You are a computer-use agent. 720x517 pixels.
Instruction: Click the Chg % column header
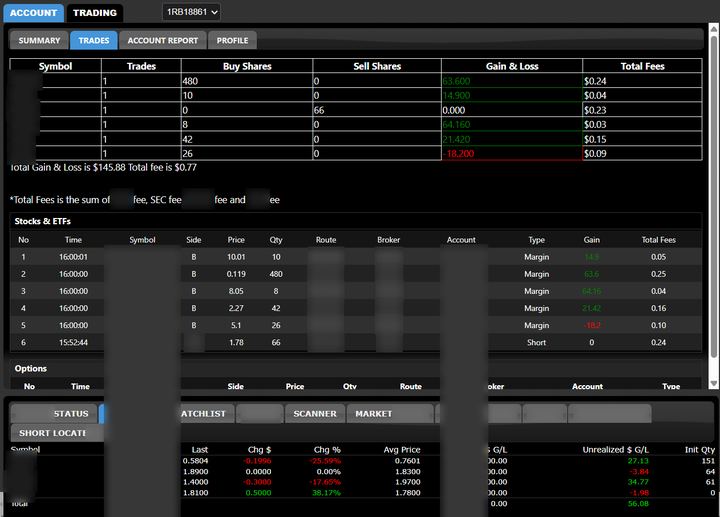coord(327,450)
